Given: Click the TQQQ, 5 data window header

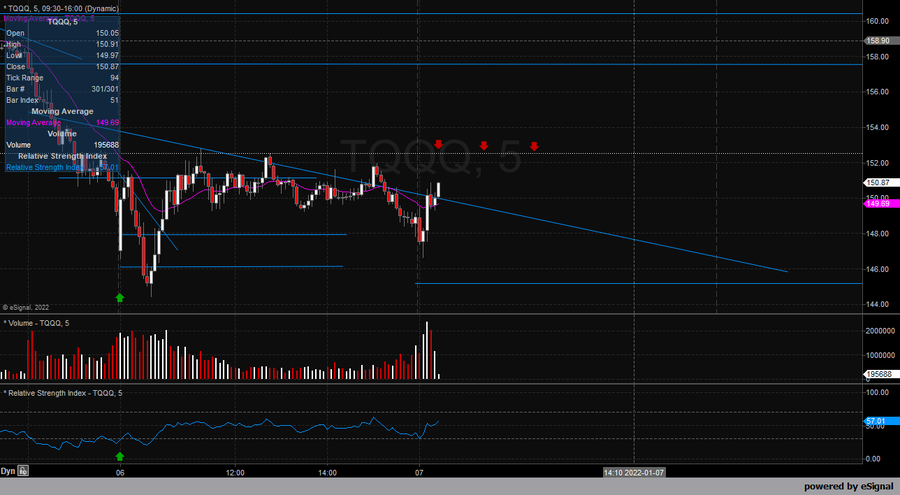Looking at the screenshot, I should point(63,22).
